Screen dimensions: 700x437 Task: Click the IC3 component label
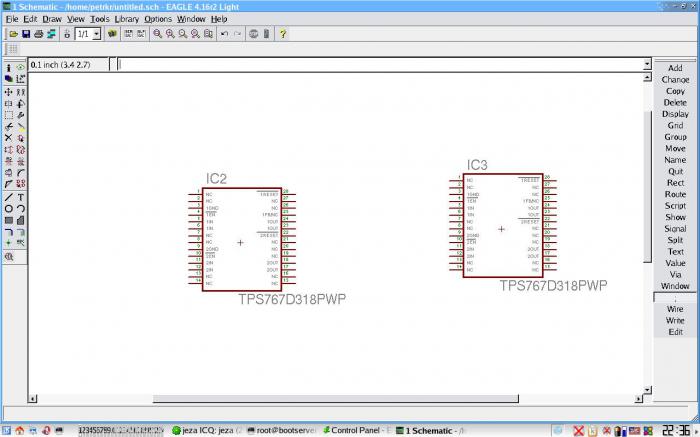pyautogui.click(x=477, y=165)
